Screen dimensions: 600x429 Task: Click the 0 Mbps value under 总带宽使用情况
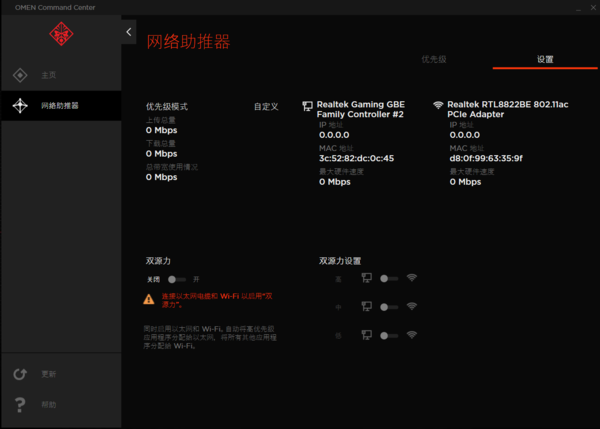161,177
